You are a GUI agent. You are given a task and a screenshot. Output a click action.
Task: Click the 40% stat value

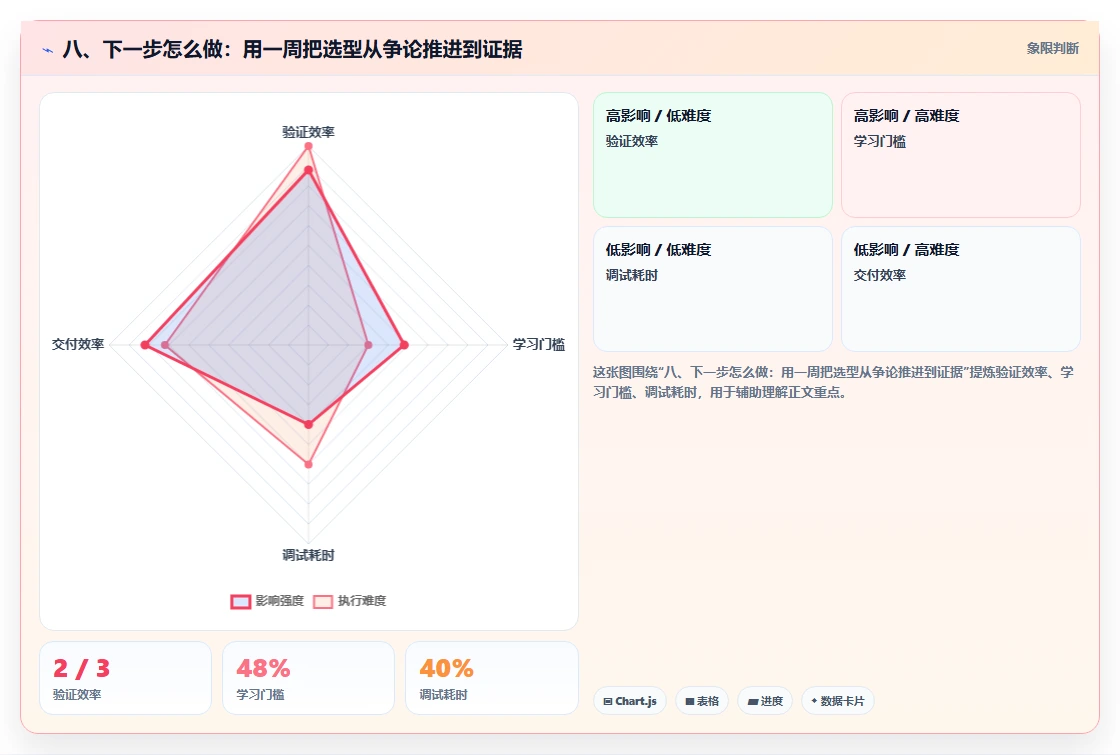click(x=446, y=669)
